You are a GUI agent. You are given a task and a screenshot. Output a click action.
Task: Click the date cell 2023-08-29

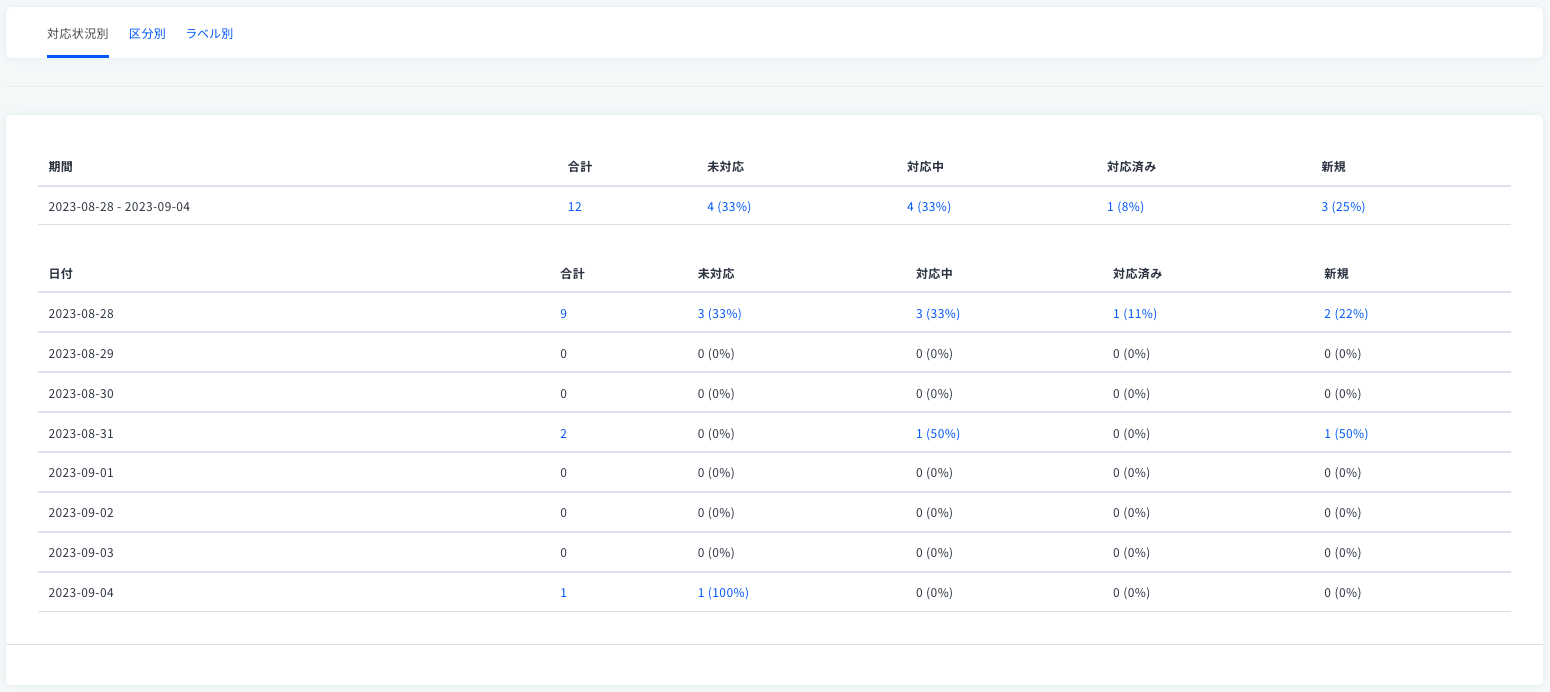point(81,354)
